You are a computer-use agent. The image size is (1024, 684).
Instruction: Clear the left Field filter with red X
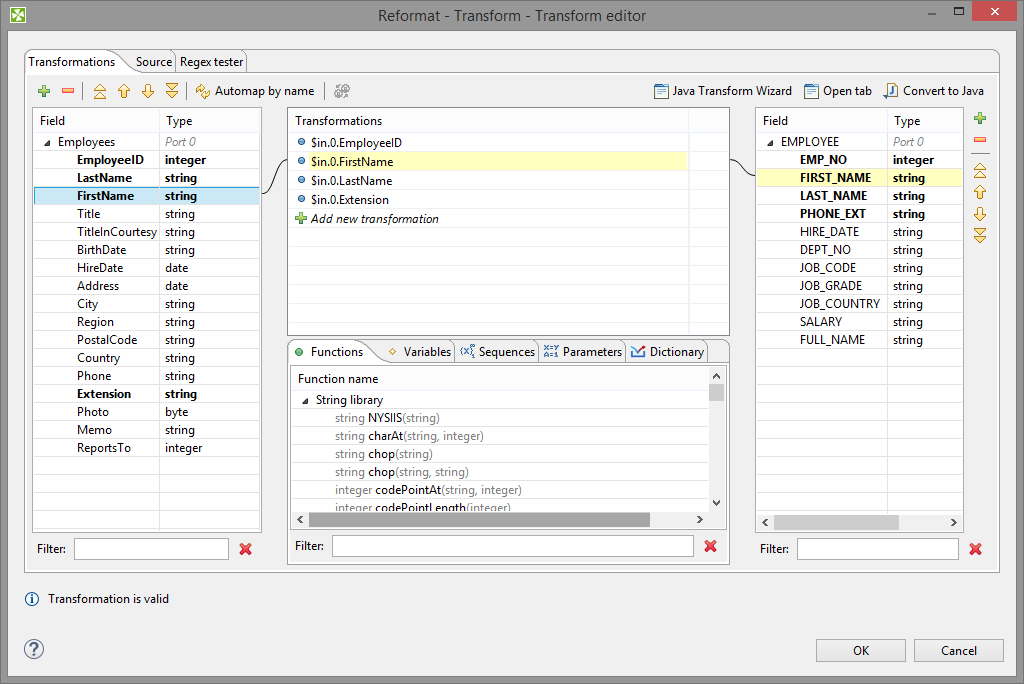[x=246, y=549]
